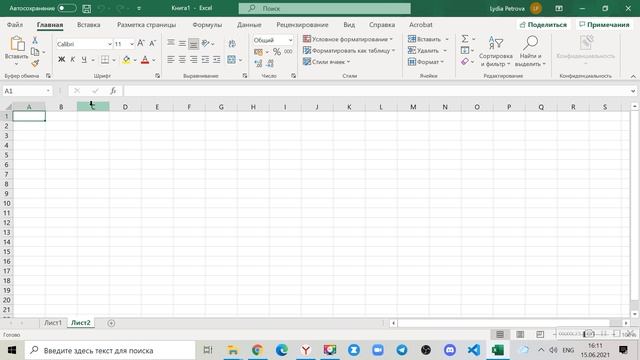640x360 pixels.
Task: Switch to Разметка страницы tab
Action: pyautogui.click(x=146, y=24)
